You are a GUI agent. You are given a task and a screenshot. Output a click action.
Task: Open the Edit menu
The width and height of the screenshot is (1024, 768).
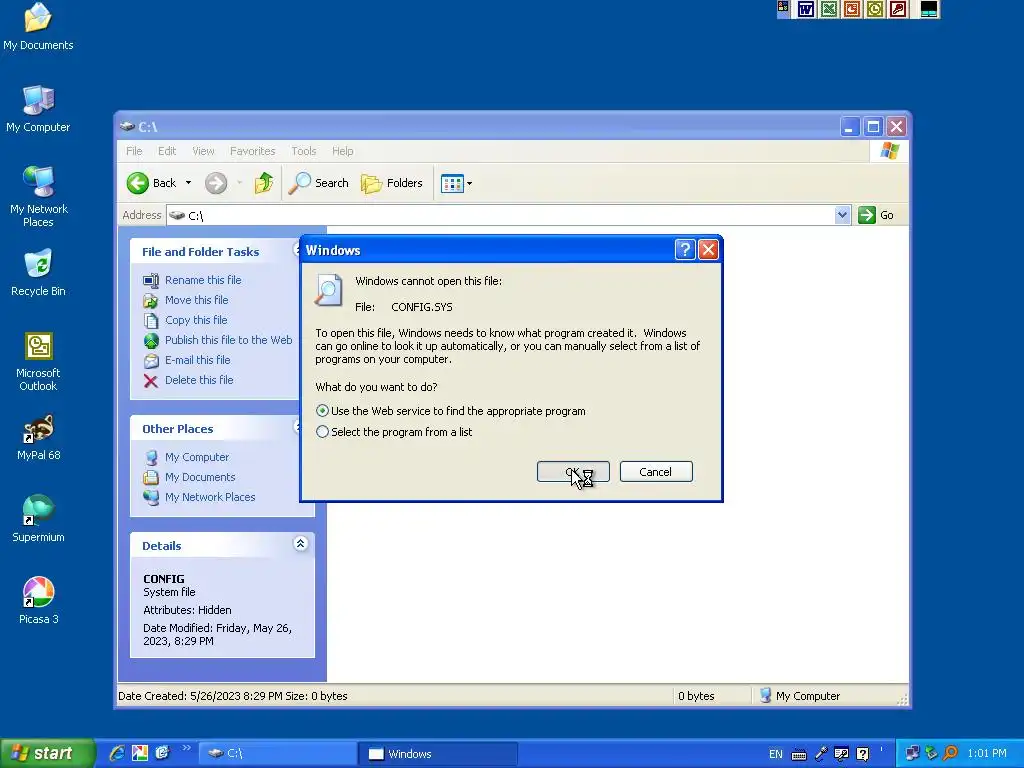tap(167, 151)
